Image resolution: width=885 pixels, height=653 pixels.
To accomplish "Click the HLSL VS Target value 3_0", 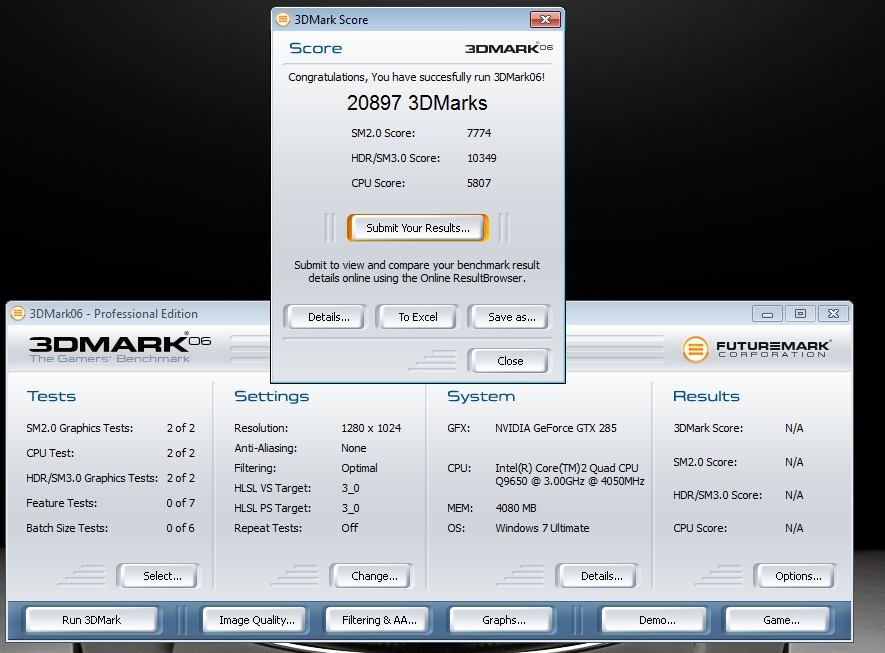I will tap(350, 488).
